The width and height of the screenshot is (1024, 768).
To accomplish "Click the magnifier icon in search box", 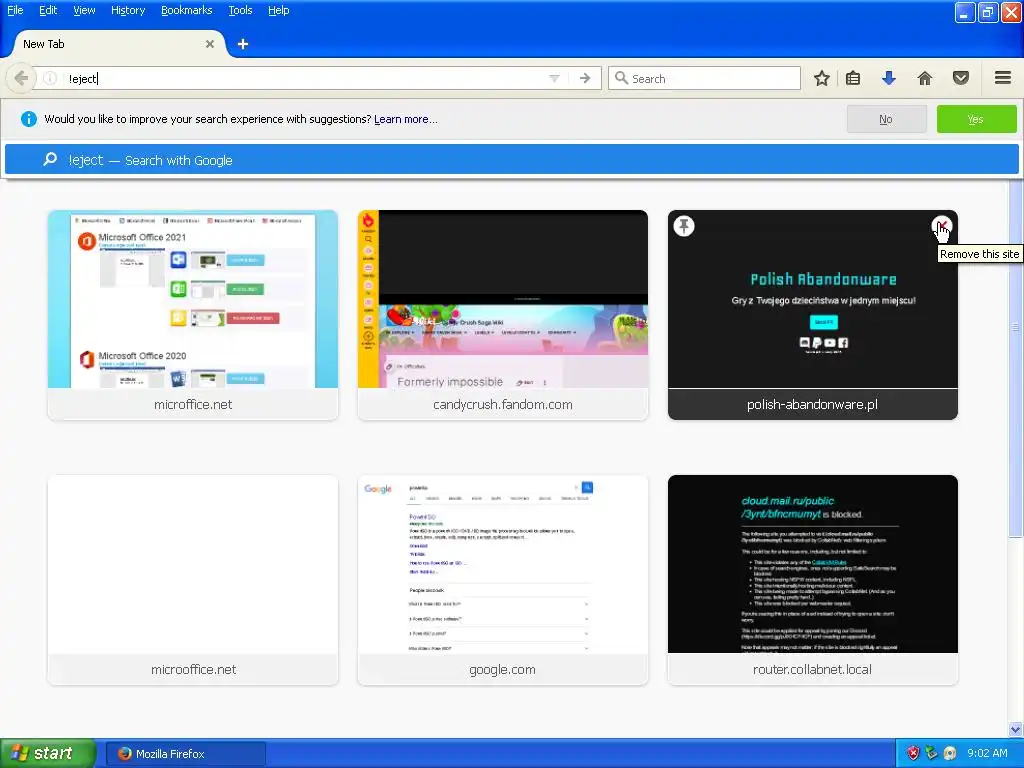I will point(621,78).
